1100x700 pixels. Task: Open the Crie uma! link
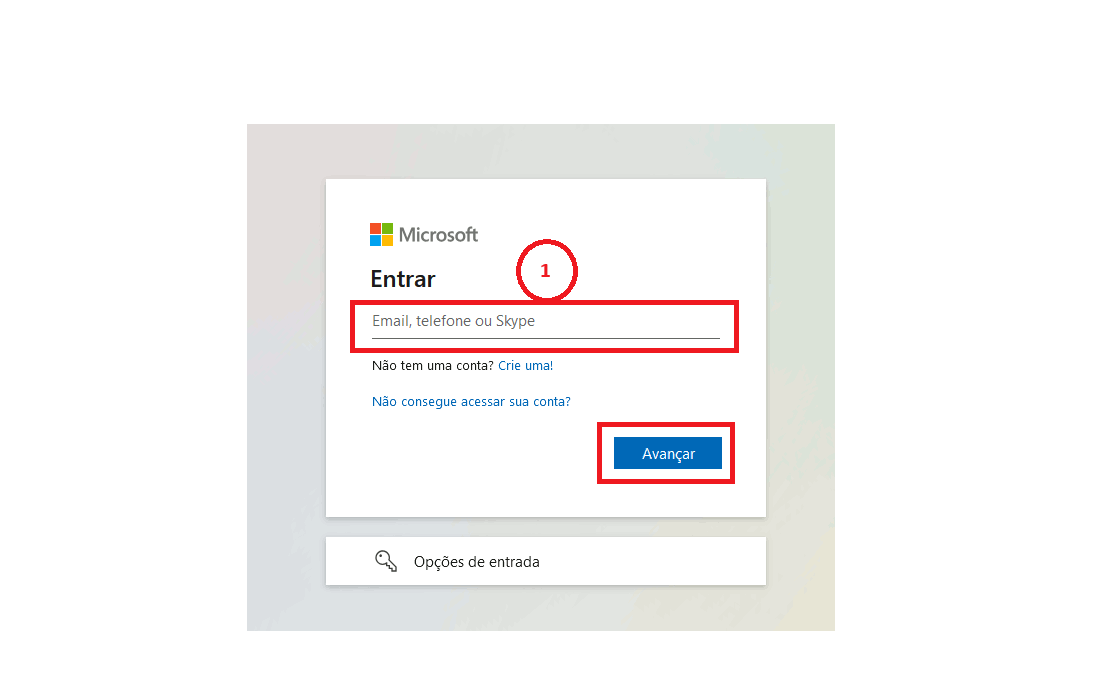click(525, 365)
